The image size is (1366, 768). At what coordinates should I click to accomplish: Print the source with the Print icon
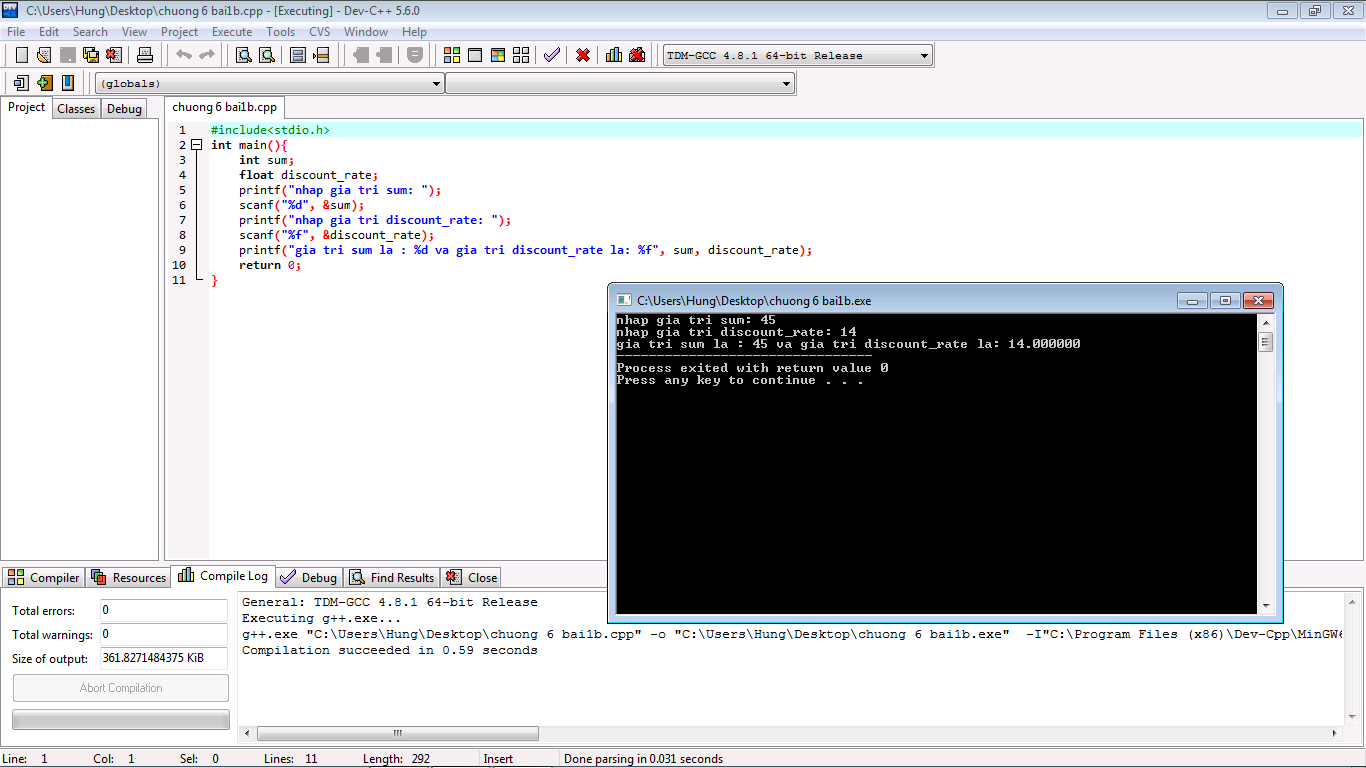click(x=145, y=55)
